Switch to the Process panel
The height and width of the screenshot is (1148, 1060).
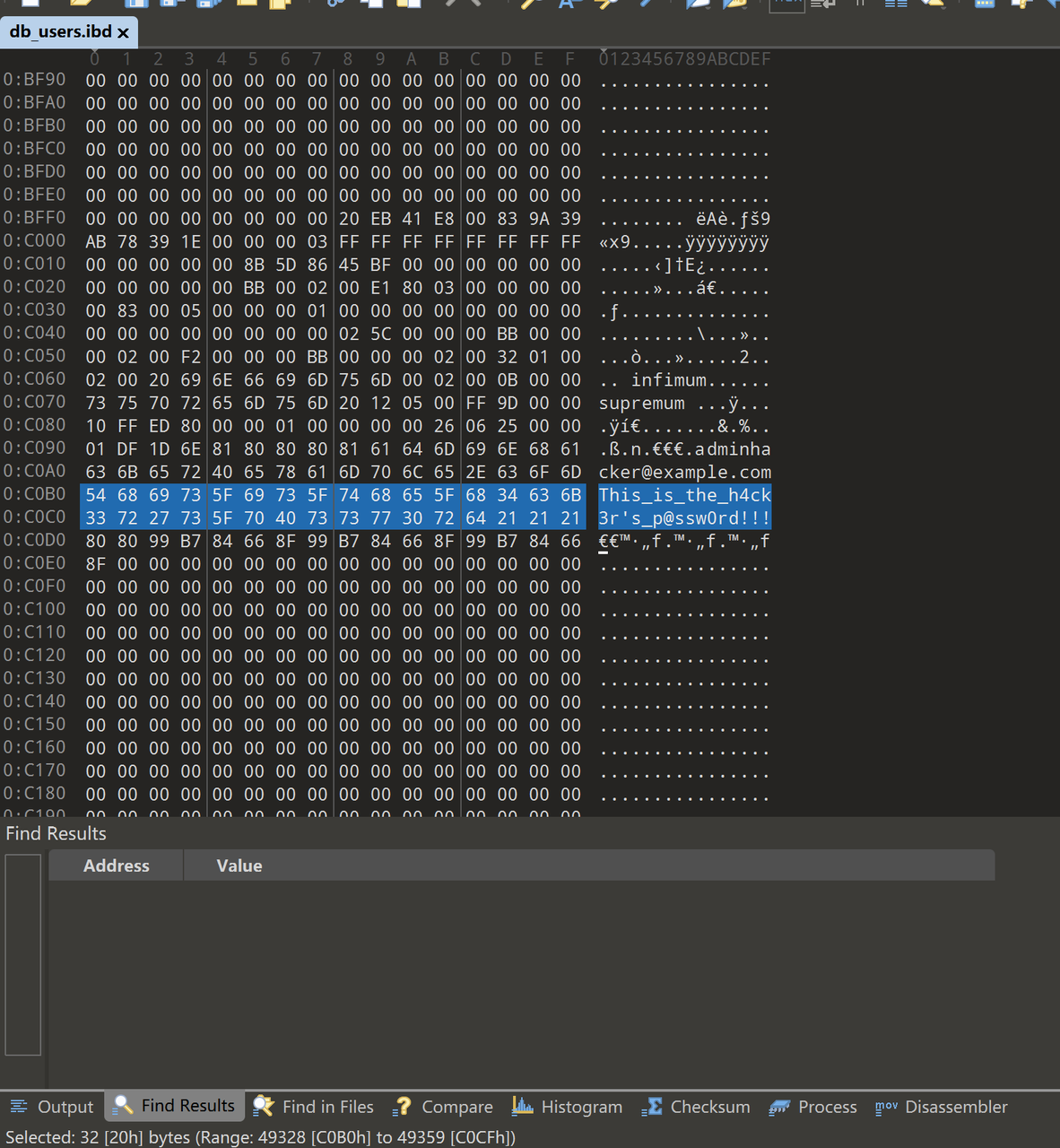812,1107
